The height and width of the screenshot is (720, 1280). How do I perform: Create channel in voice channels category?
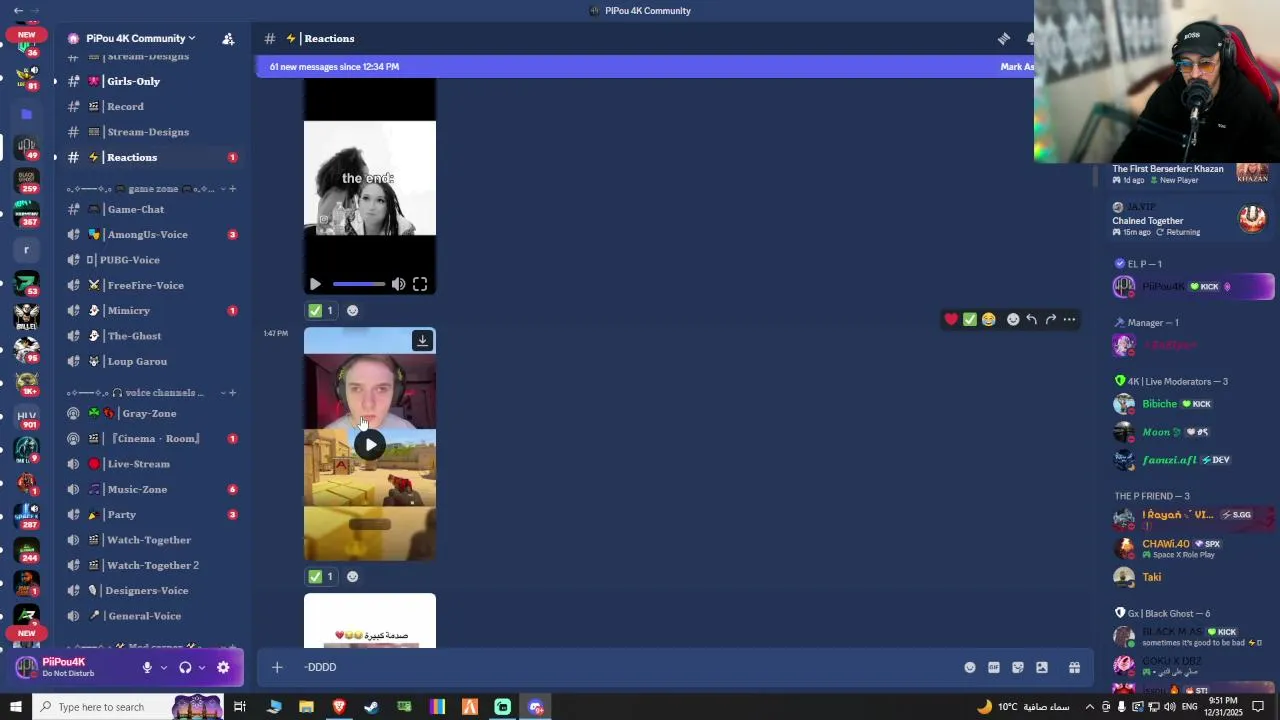click(x=233, y=393)
